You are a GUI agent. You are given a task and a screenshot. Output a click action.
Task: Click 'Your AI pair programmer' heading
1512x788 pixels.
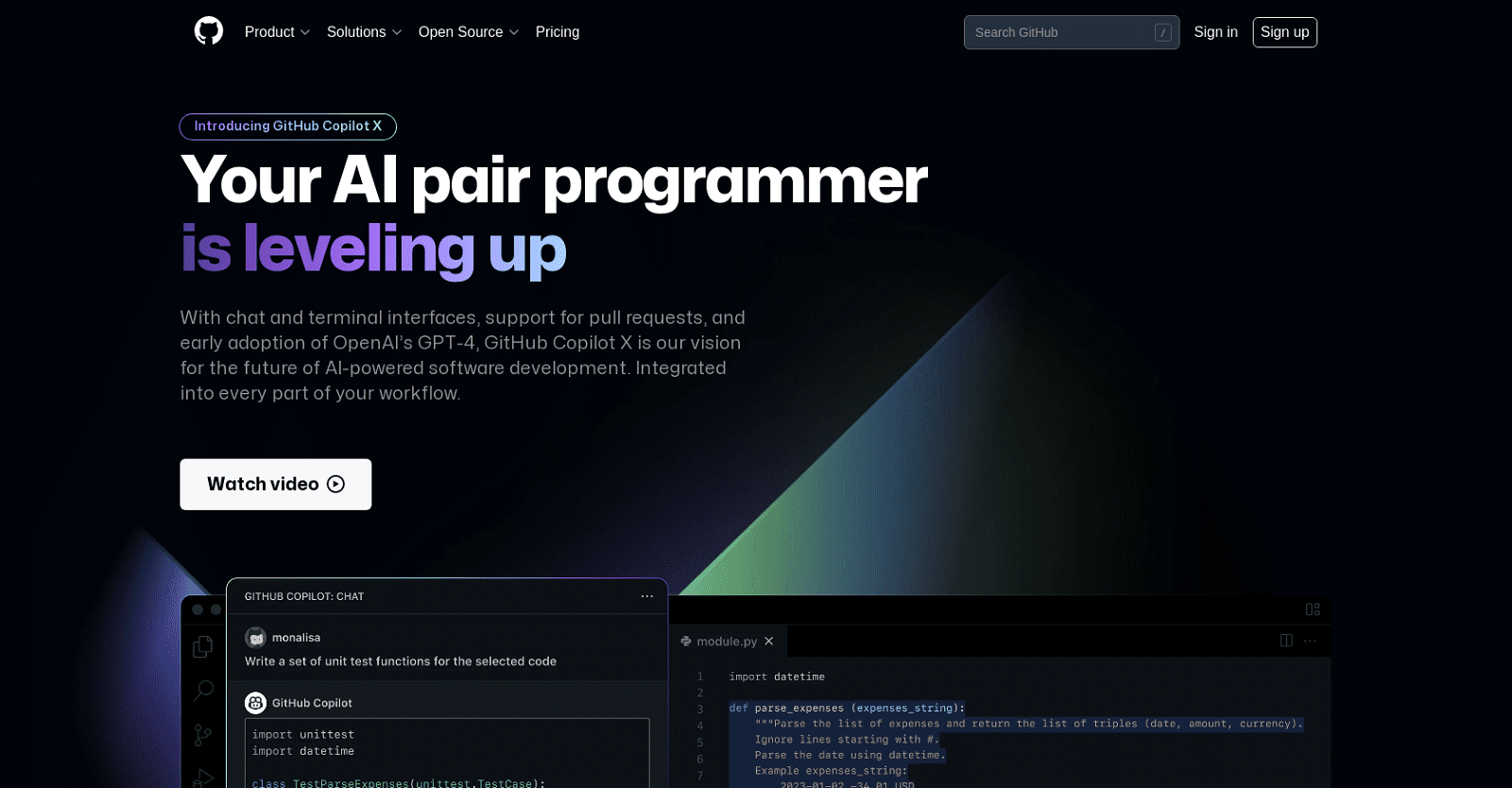pos(554,180)
